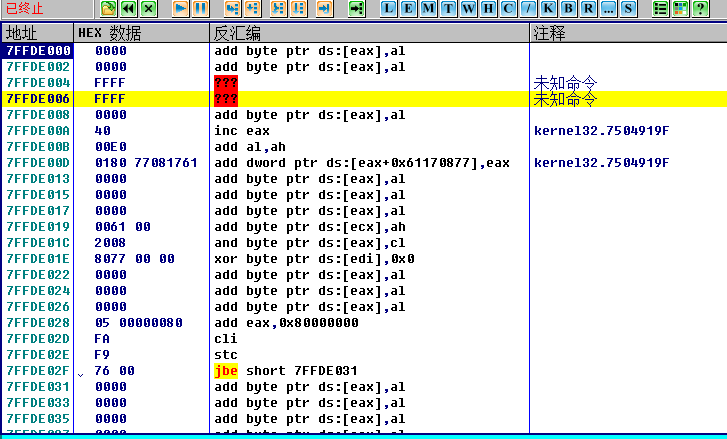The height and width of the screenshot is (439, 727).
Task: Select address 7FFDE013
Action: pyautogui.click(x=38, y=179)
